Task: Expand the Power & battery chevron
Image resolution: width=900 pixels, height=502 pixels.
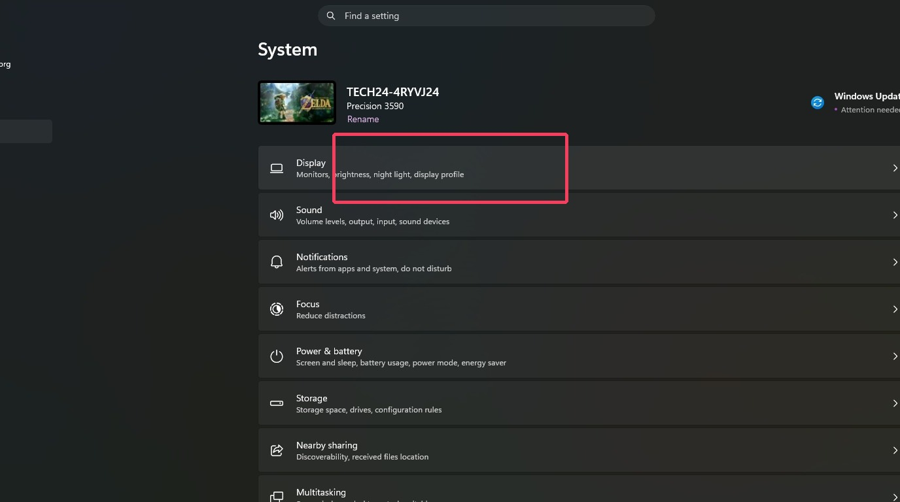Action: [894, 356]
